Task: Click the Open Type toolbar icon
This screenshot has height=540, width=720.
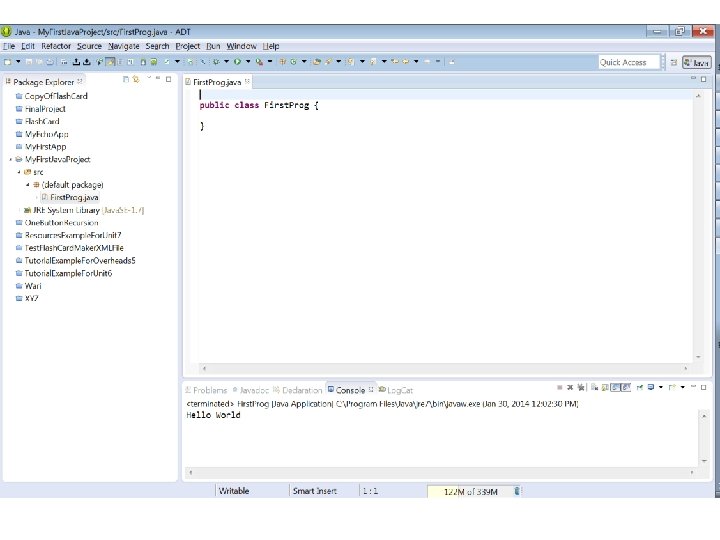Action: 316,62
